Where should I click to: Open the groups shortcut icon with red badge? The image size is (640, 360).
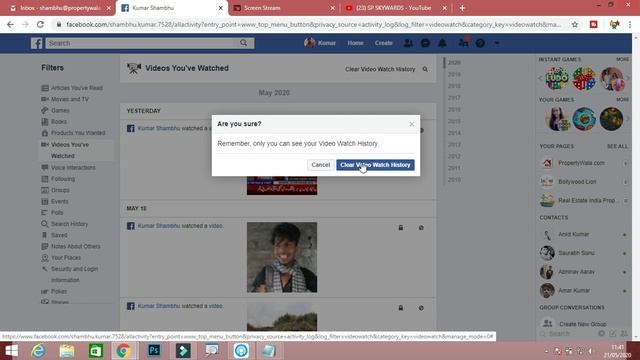[463, 42]
